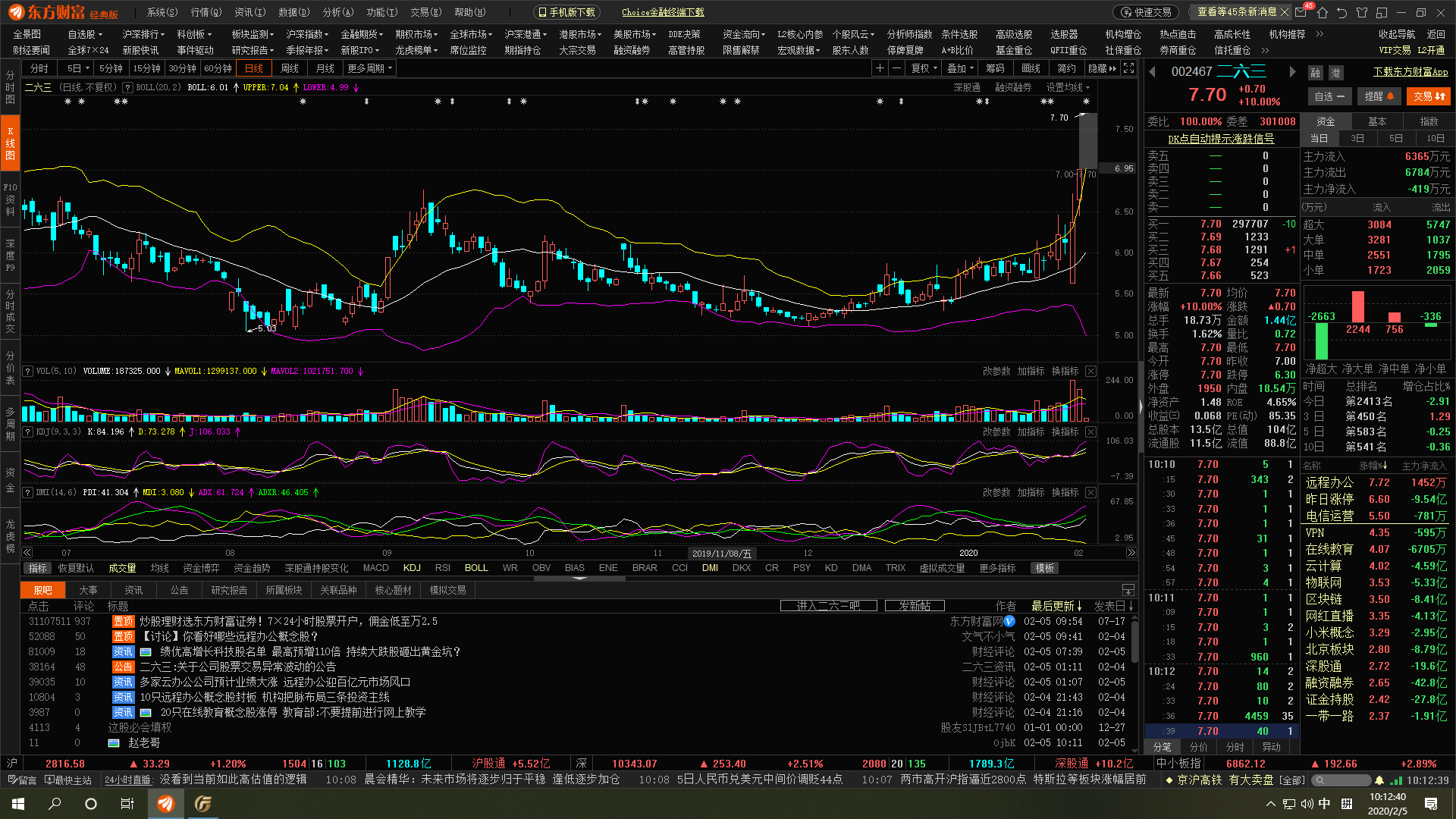Screen dimensions: 1456x819
Task: Switch chart to 分时 period
Action: pos(39,68)
